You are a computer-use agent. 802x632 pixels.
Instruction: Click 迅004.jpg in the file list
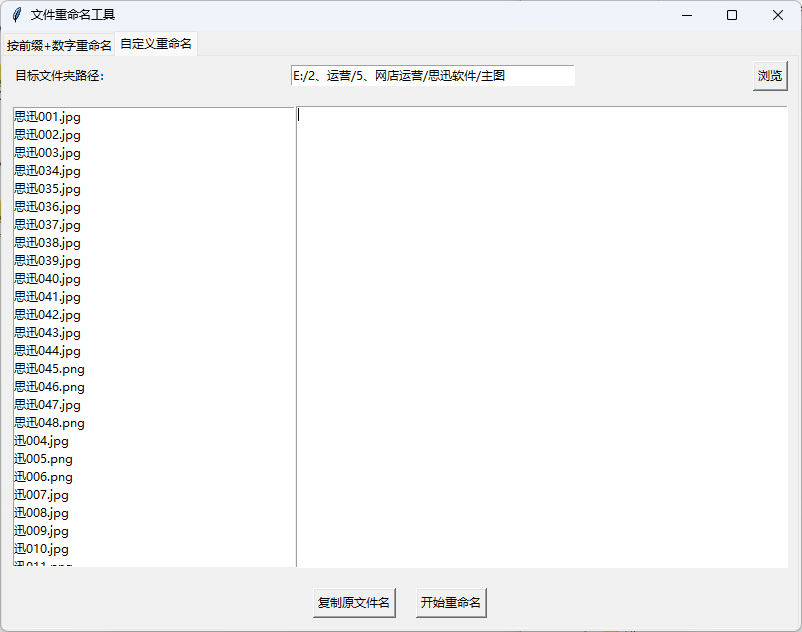(x=42, y=441)
